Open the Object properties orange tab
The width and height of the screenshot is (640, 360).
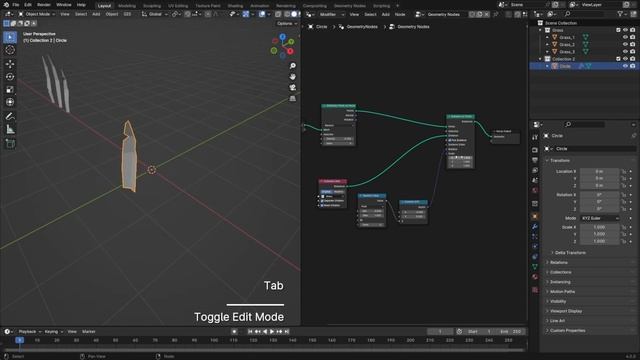pos(535,216)
